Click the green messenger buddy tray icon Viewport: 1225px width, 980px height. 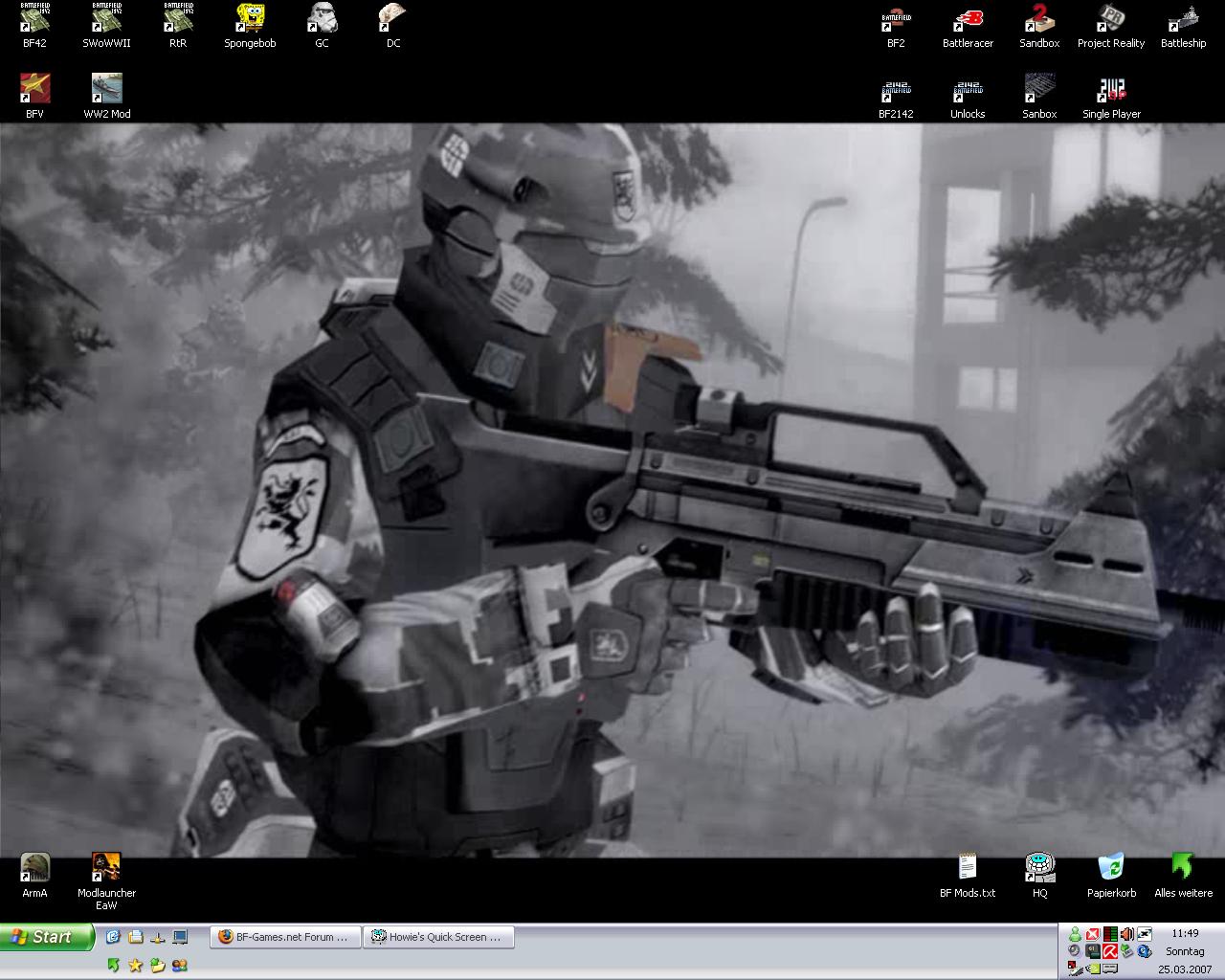(x=1075, y=934)
